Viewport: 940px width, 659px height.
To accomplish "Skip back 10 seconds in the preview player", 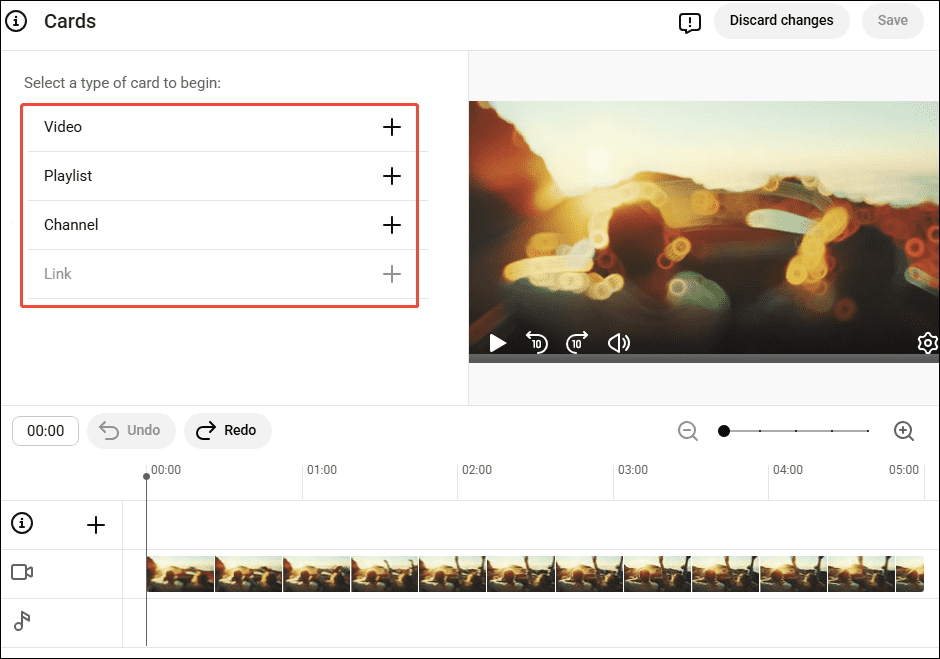I will 537,343.
